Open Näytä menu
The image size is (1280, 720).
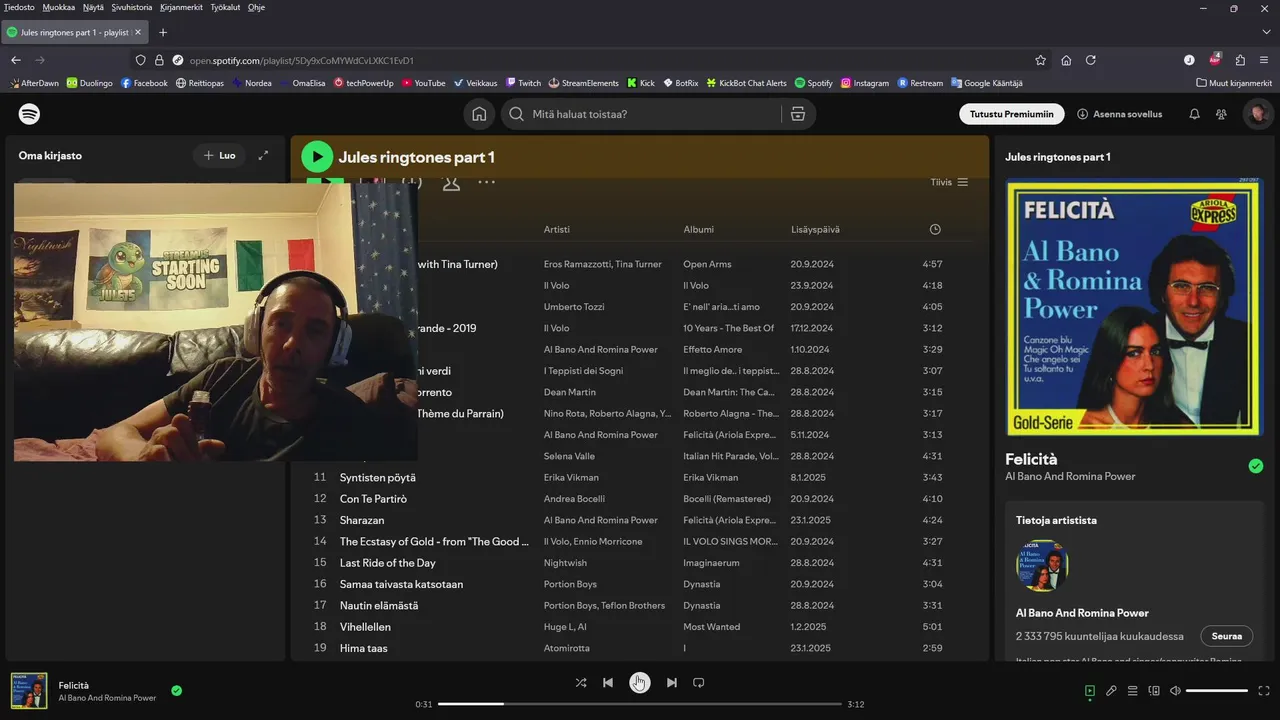93,7
